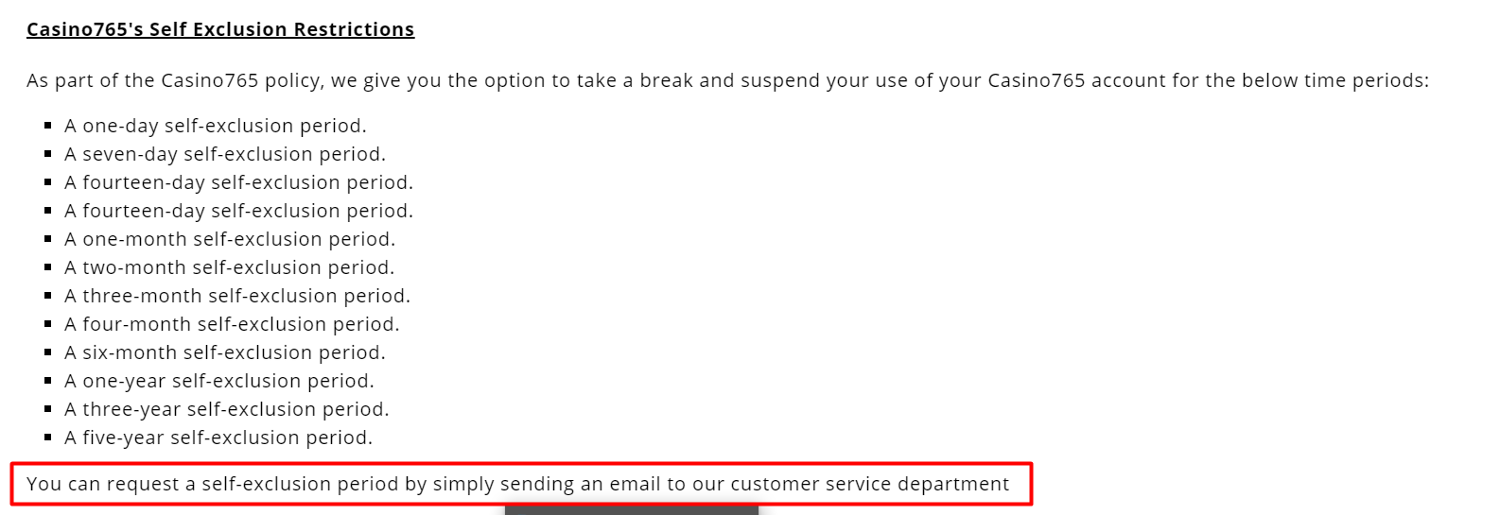
Task: Click the dark gray bar at the bottom
Action: pos(631,510)
